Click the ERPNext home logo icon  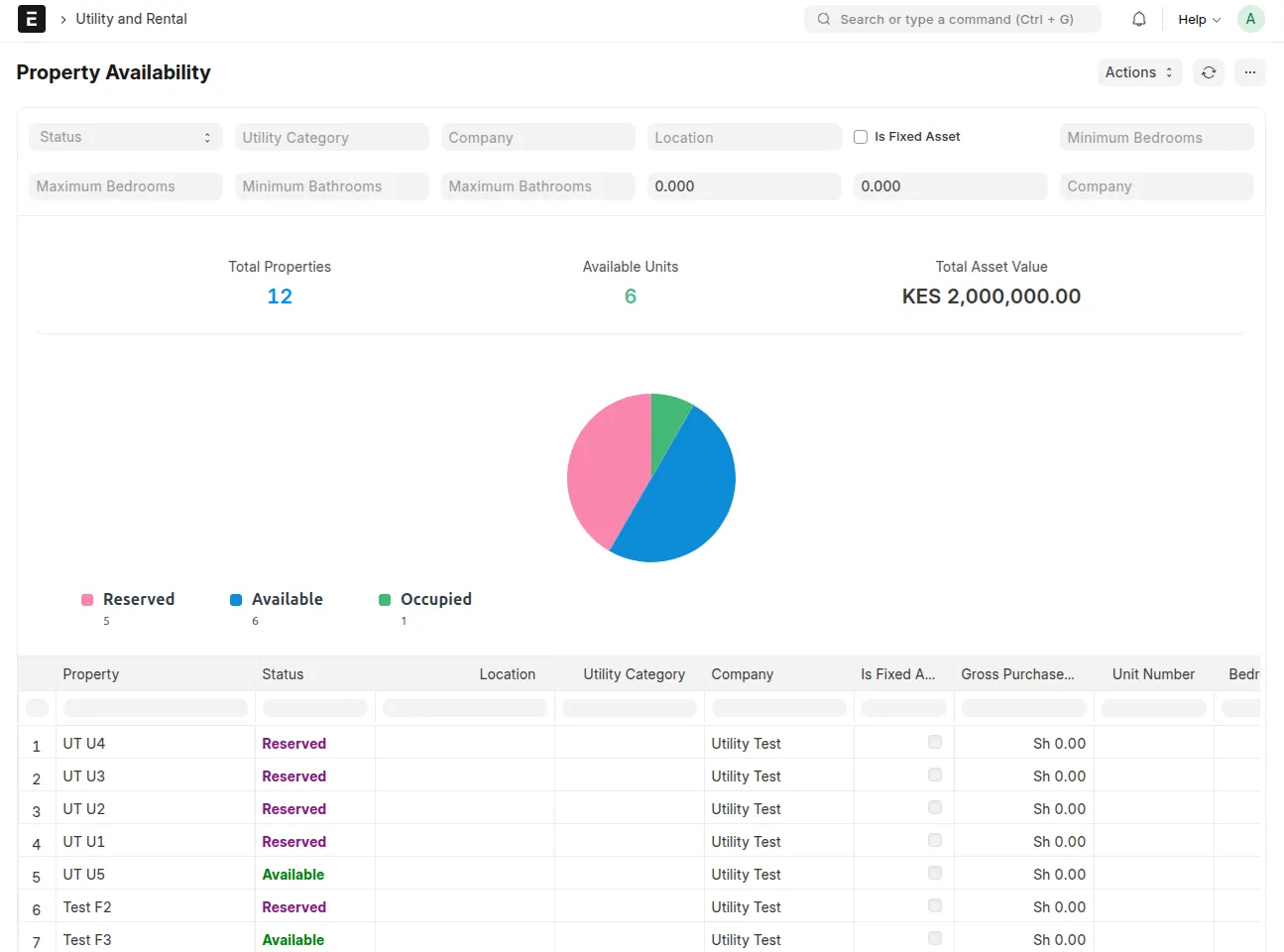[32, 19]
